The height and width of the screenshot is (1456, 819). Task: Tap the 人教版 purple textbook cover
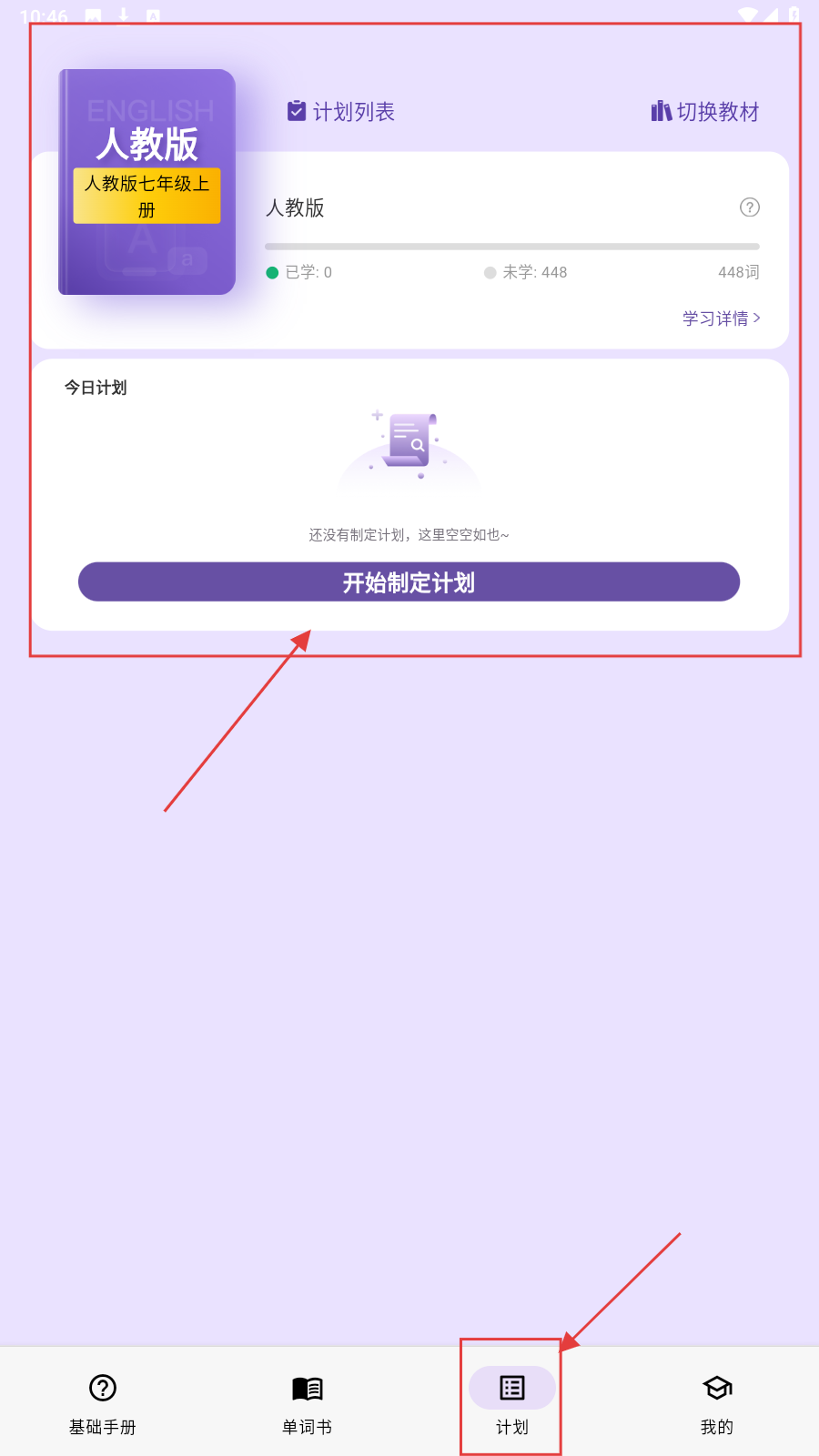147,182
